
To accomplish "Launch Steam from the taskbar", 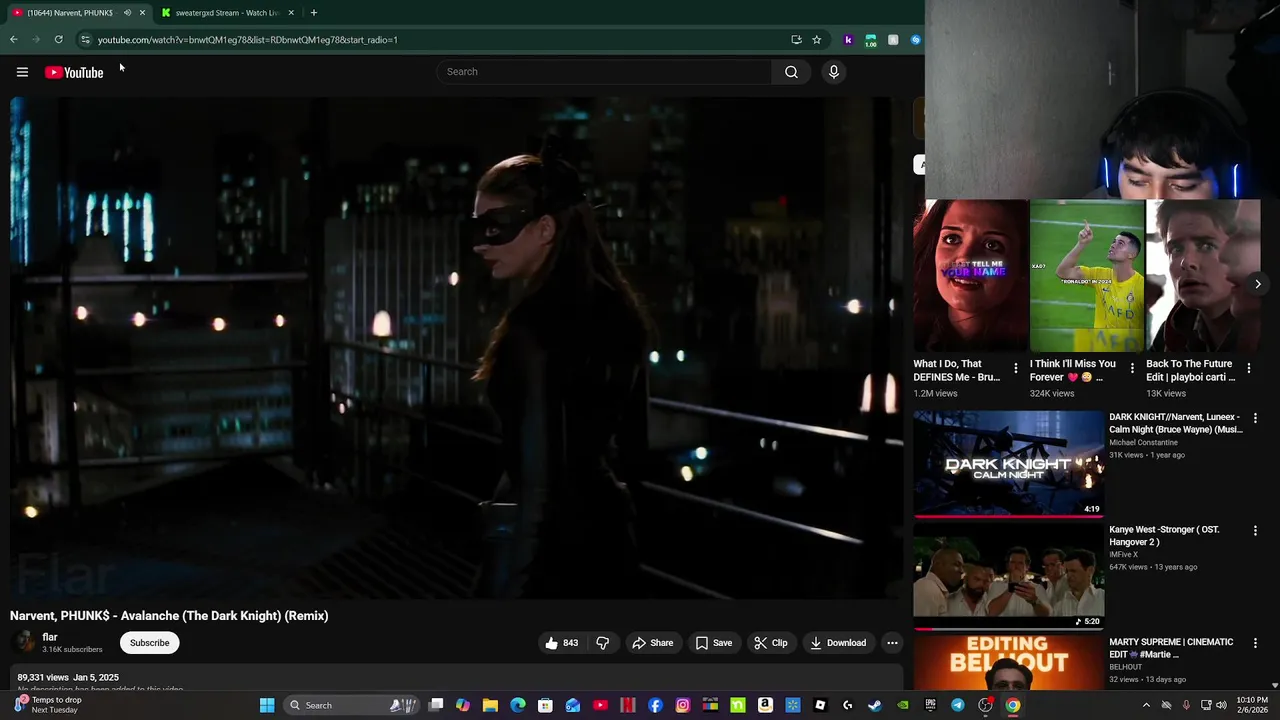I will click(875, 705).
